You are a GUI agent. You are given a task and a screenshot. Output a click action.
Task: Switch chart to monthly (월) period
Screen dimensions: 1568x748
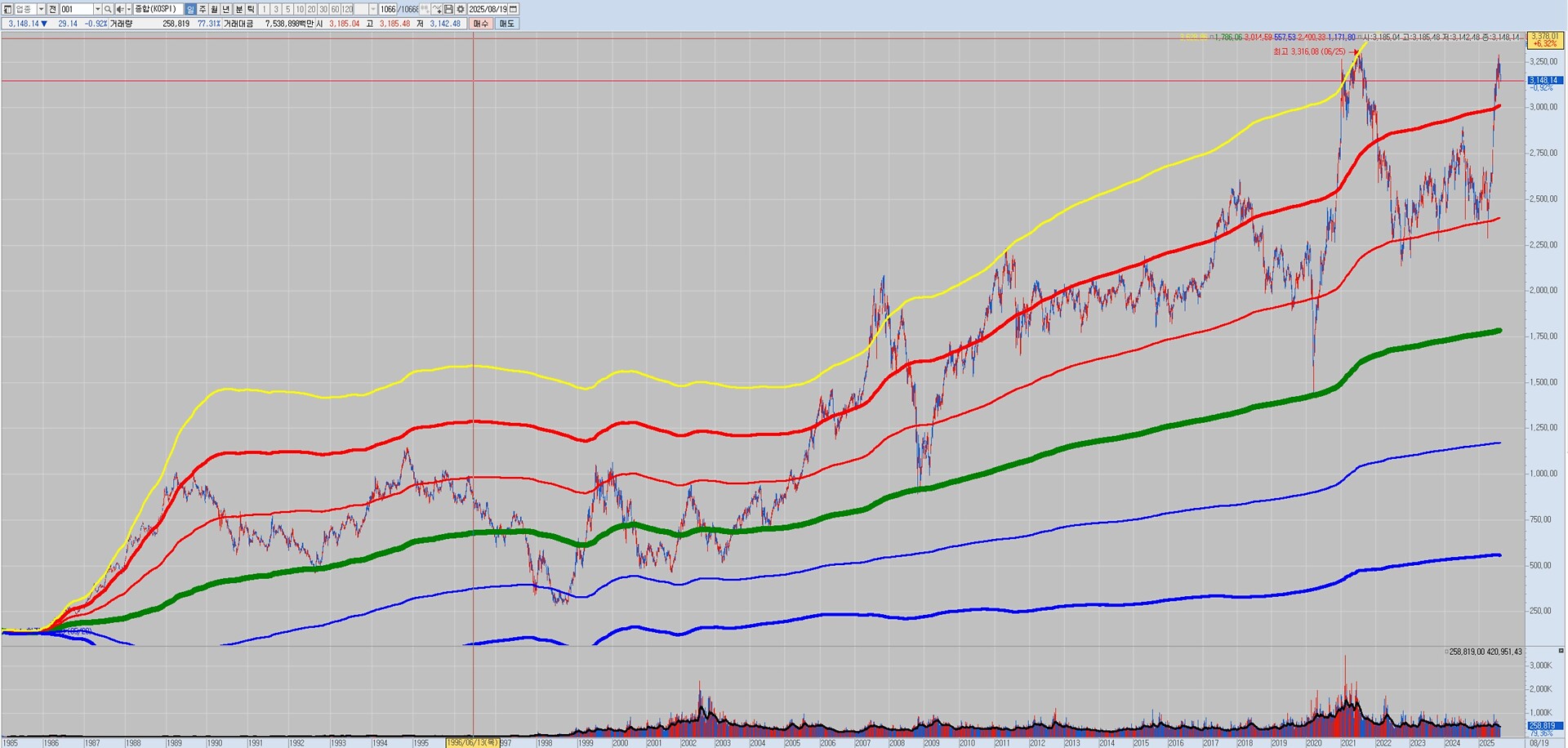(215, 9)
